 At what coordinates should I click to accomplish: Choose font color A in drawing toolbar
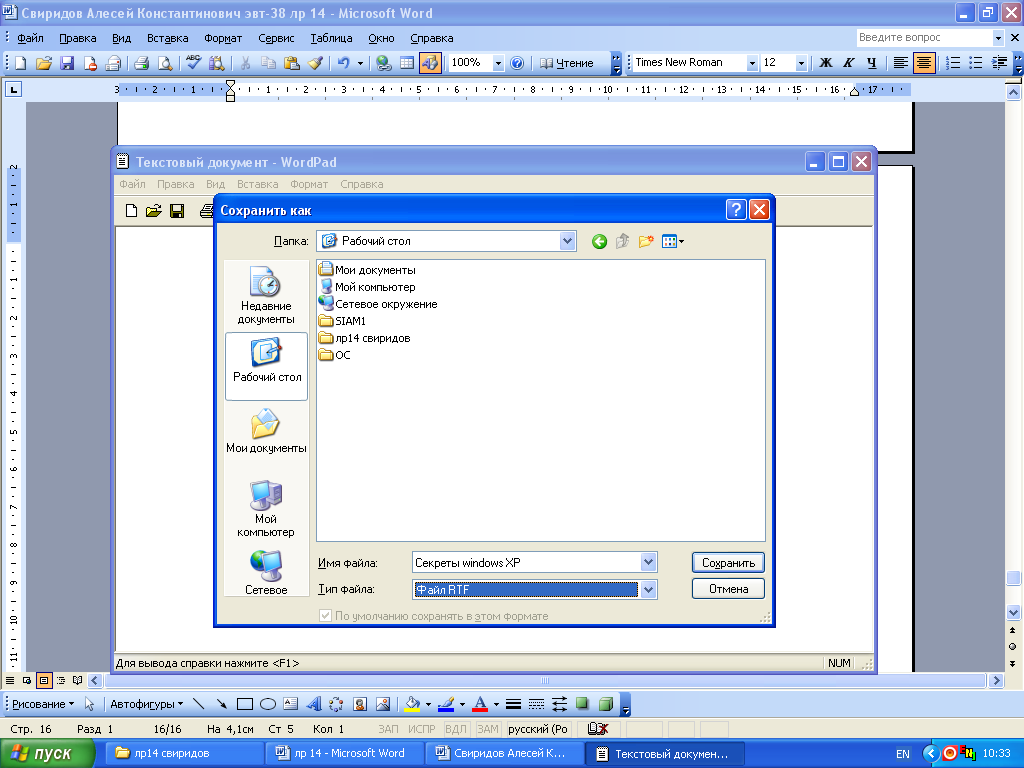pyautogui.click(x=480, y=704)
